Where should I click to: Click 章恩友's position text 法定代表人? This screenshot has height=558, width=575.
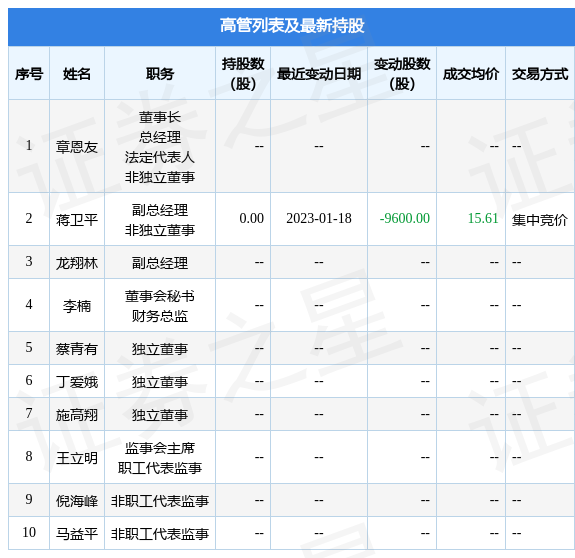point(160,157)
